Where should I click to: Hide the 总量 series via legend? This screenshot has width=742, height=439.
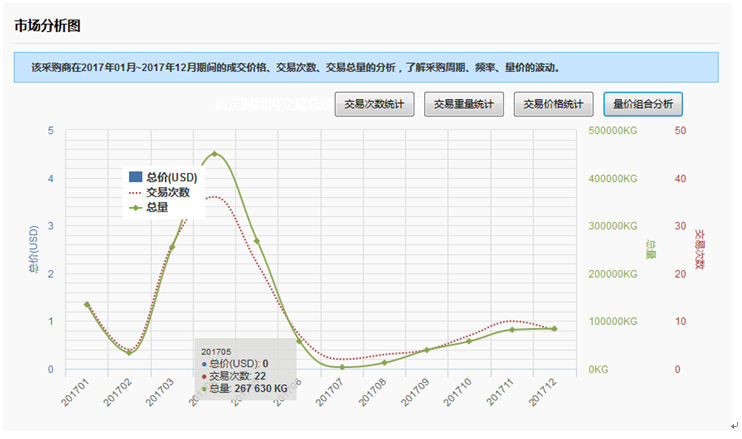(156, 207)
